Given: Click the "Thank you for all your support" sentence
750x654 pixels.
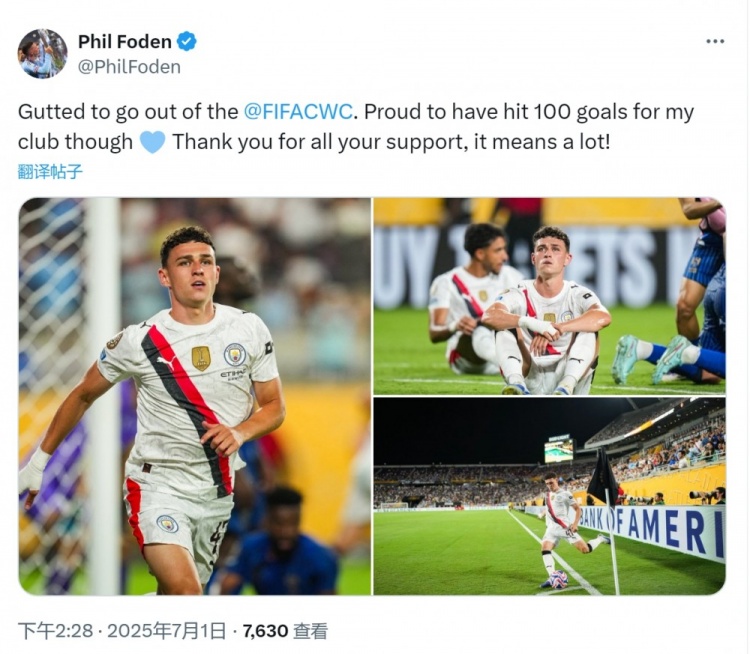Looking at the screenshot, I should coord(316,142).
